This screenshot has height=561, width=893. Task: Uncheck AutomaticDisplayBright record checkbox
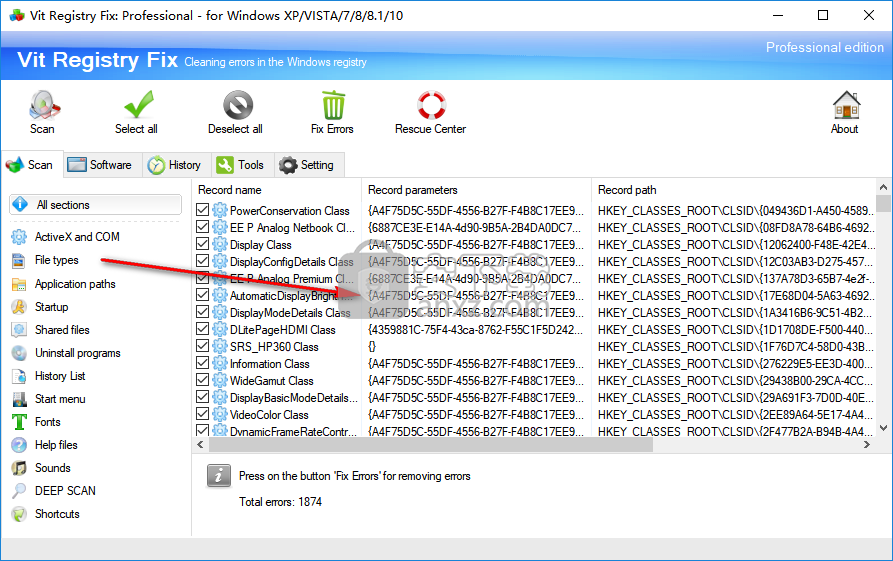pyautogui.click(x=202, y=294)
